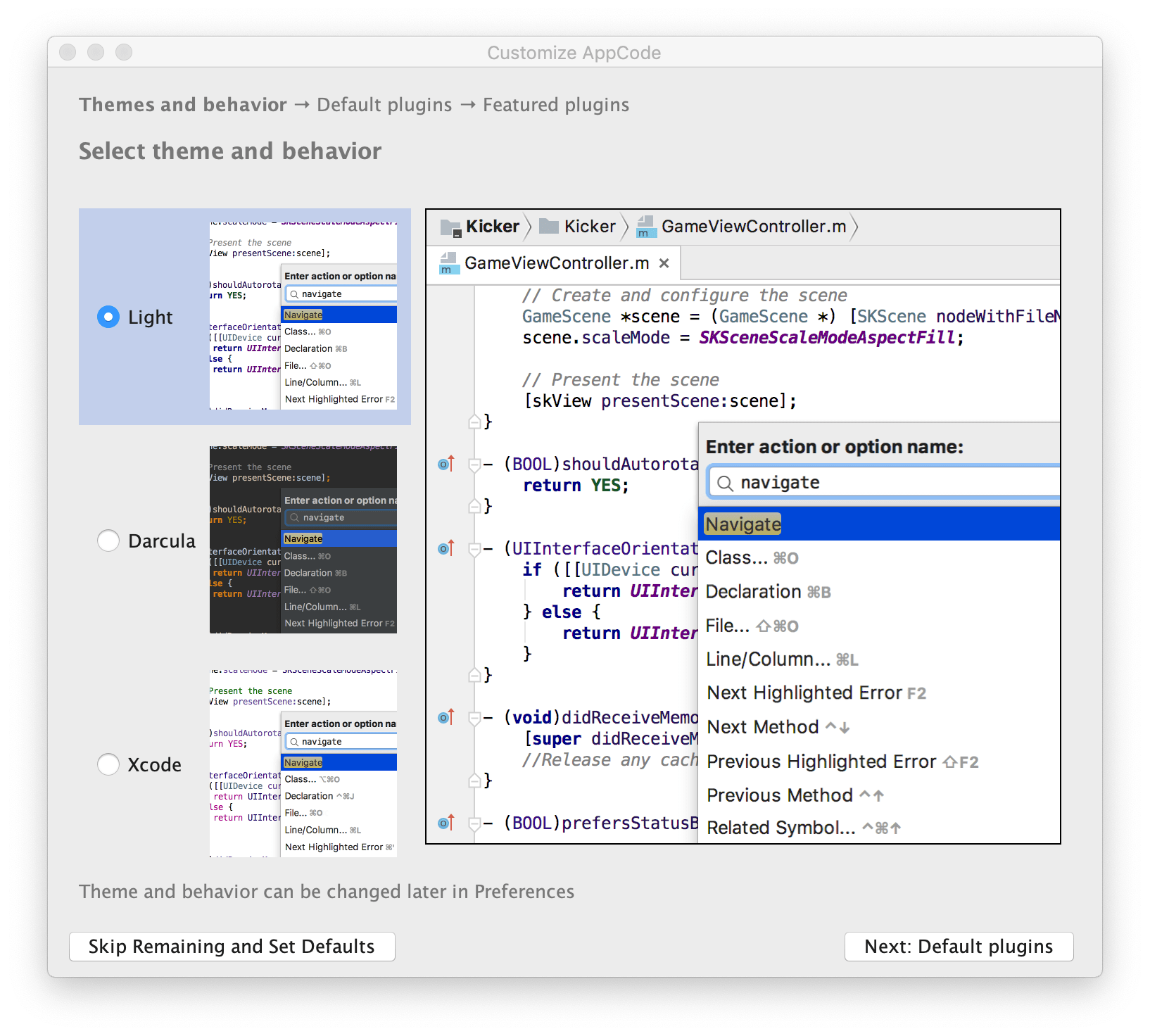The image size is (1150, 1036).
Task: Click the navigate search field in the preview
Action: click(x=883, y=483)
